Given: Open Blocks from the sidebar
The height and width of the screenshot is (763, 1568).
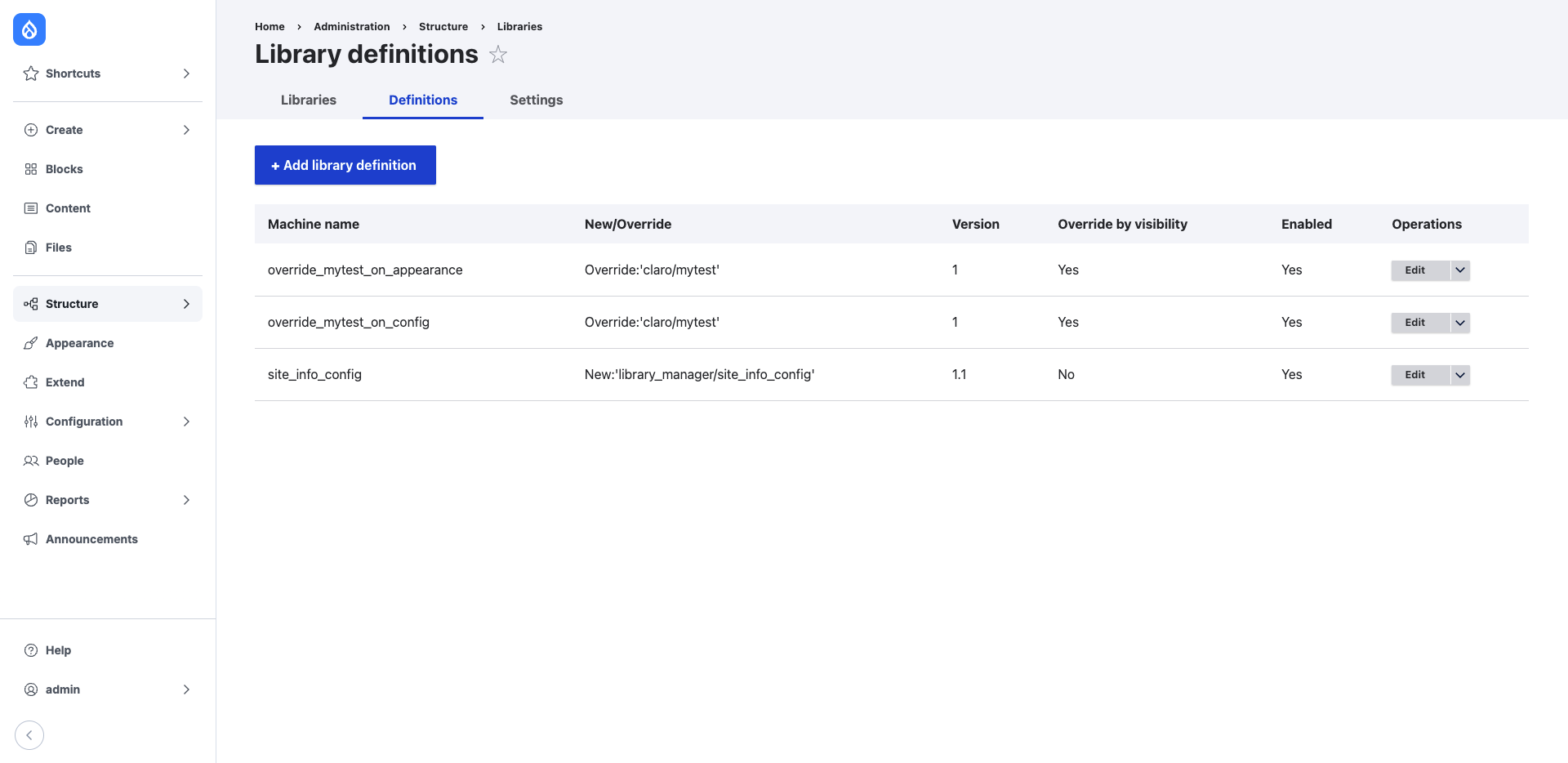Looking at the screenshot, I should pos(64,169).
